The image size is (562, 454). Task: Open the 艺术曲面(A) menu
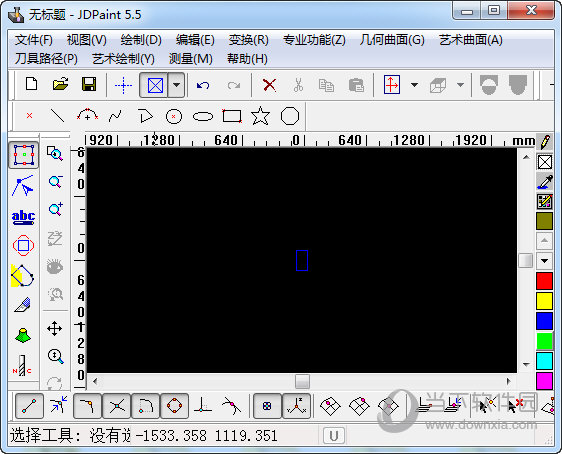click(471, 40)
